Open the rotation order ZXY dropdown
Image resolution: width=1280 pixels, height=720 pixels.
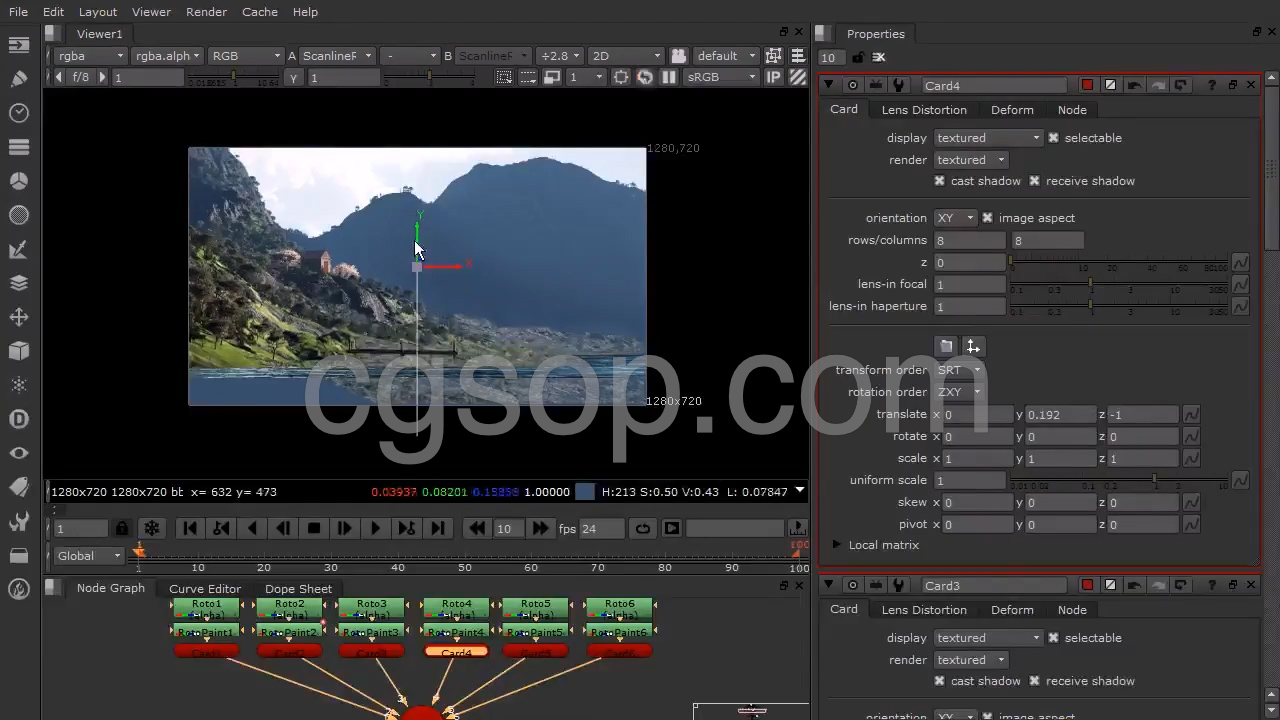click(958, 392)
